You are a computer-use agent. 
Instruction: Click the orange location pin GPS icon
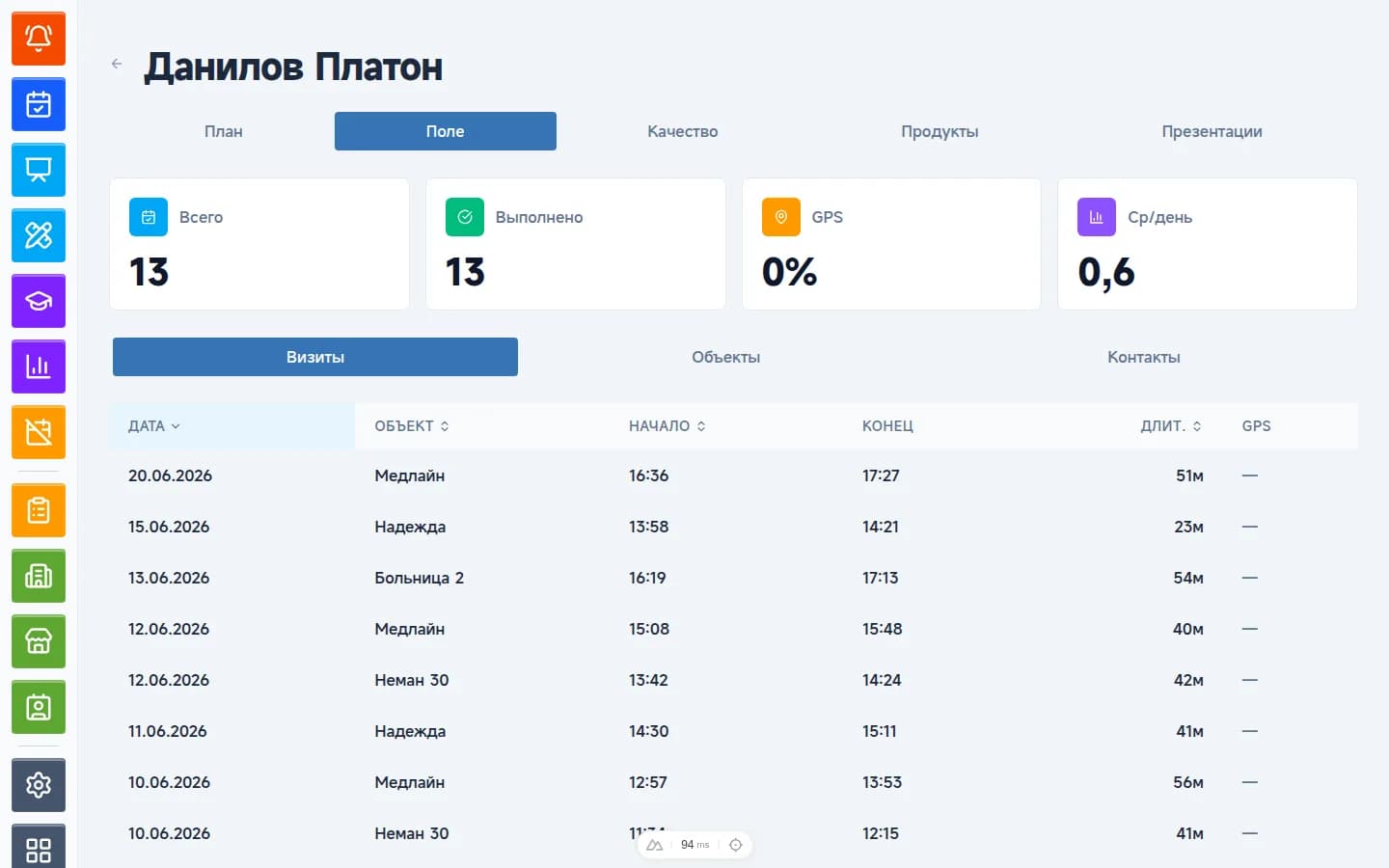click(x=781, y=217)
